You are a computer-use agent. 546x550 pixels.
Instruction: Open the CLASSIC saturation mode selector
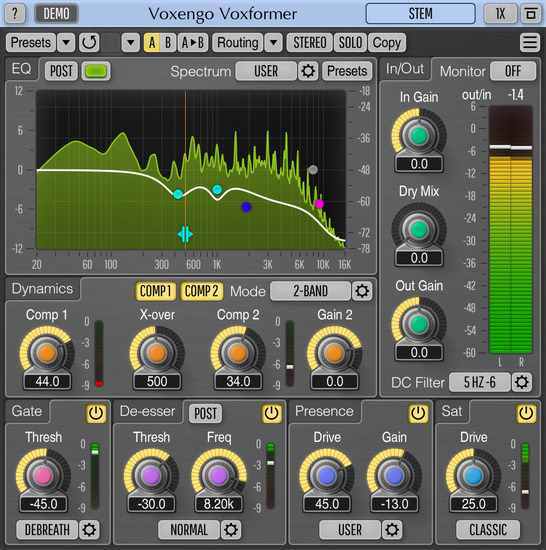[488, 529]
